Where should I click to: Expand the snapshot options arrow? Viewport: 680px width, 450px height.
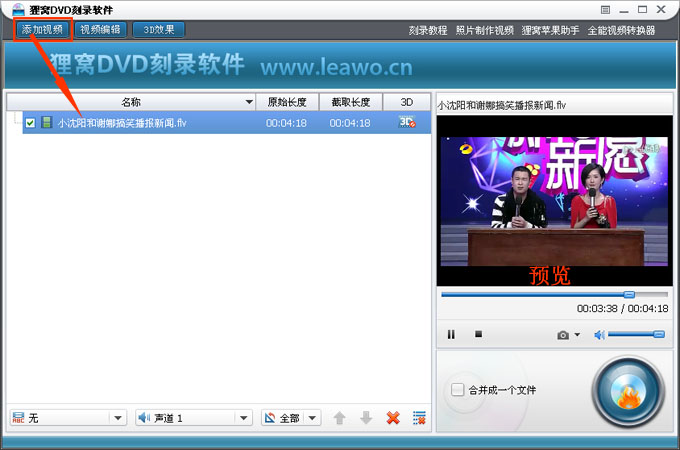pyautogui.click(x=577, y=334)
